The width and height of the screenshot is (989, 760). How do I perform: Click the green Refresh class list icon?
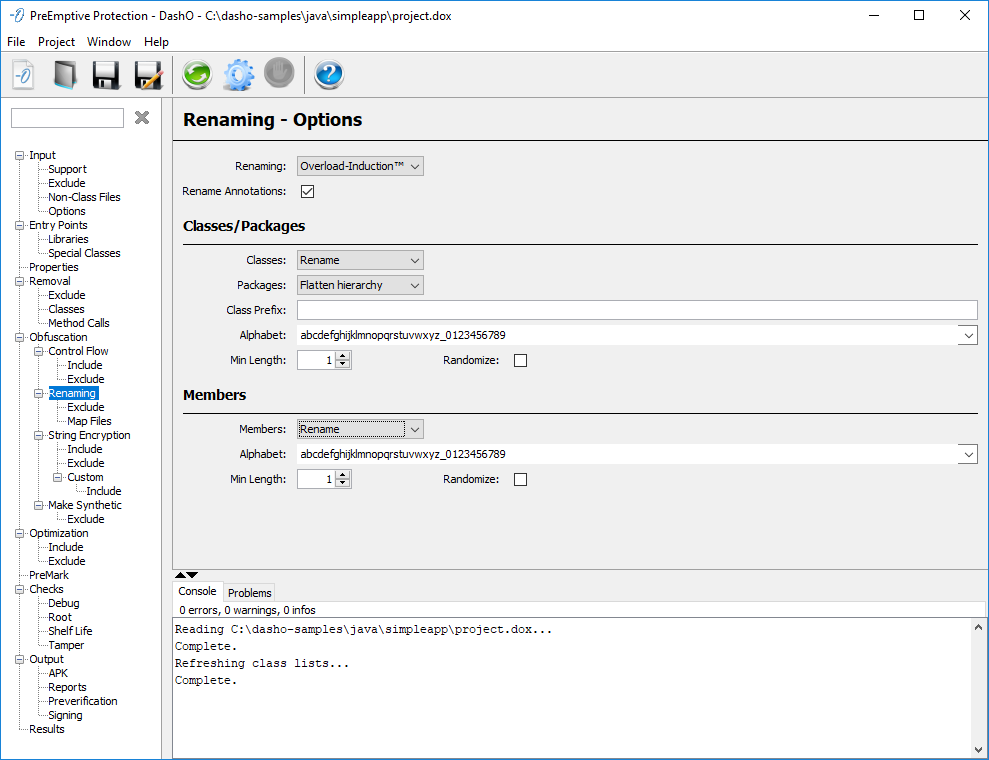(x=197, y=75)
